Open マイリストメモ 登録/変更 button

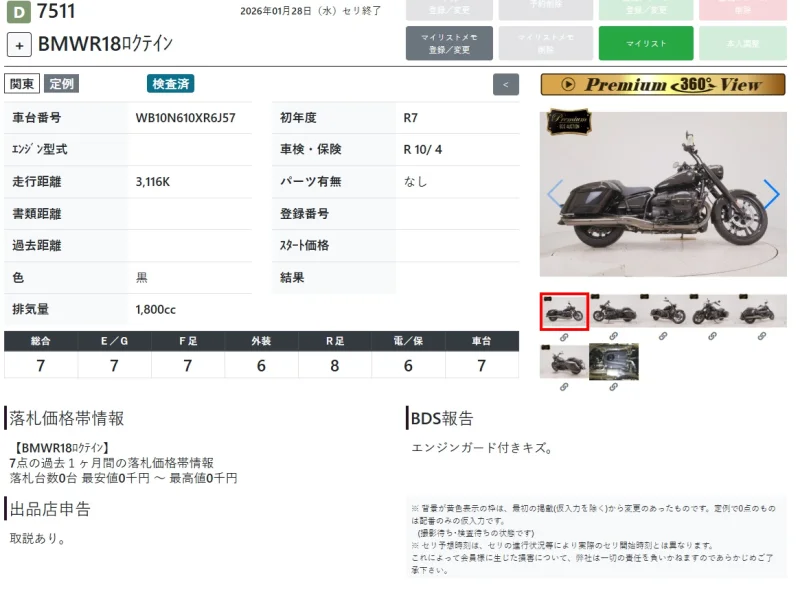pos(449,43)
